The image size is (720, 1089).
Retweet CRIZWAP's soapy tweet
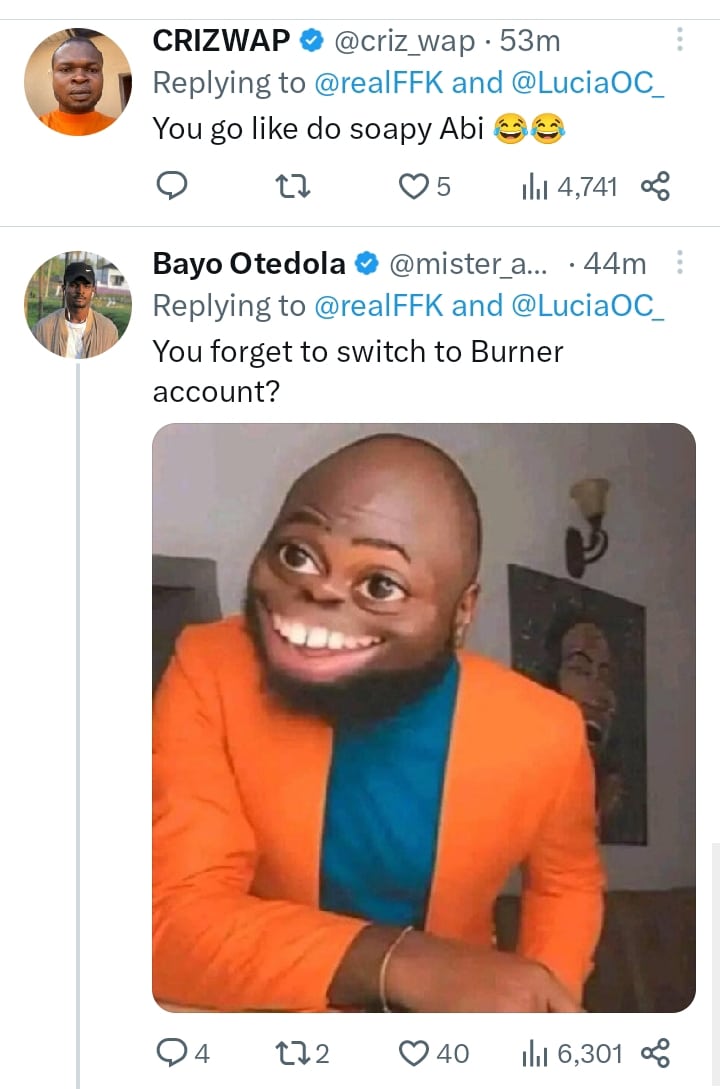tap(293, 186)
